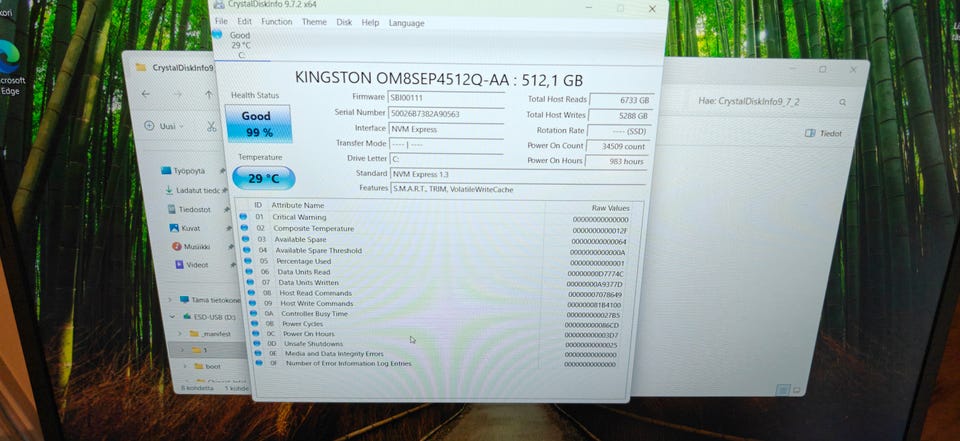Viewport: 960px width, 441px height.
Task: Click the status dot for Available Spare Threshold
Action: [x=247, y=250]
